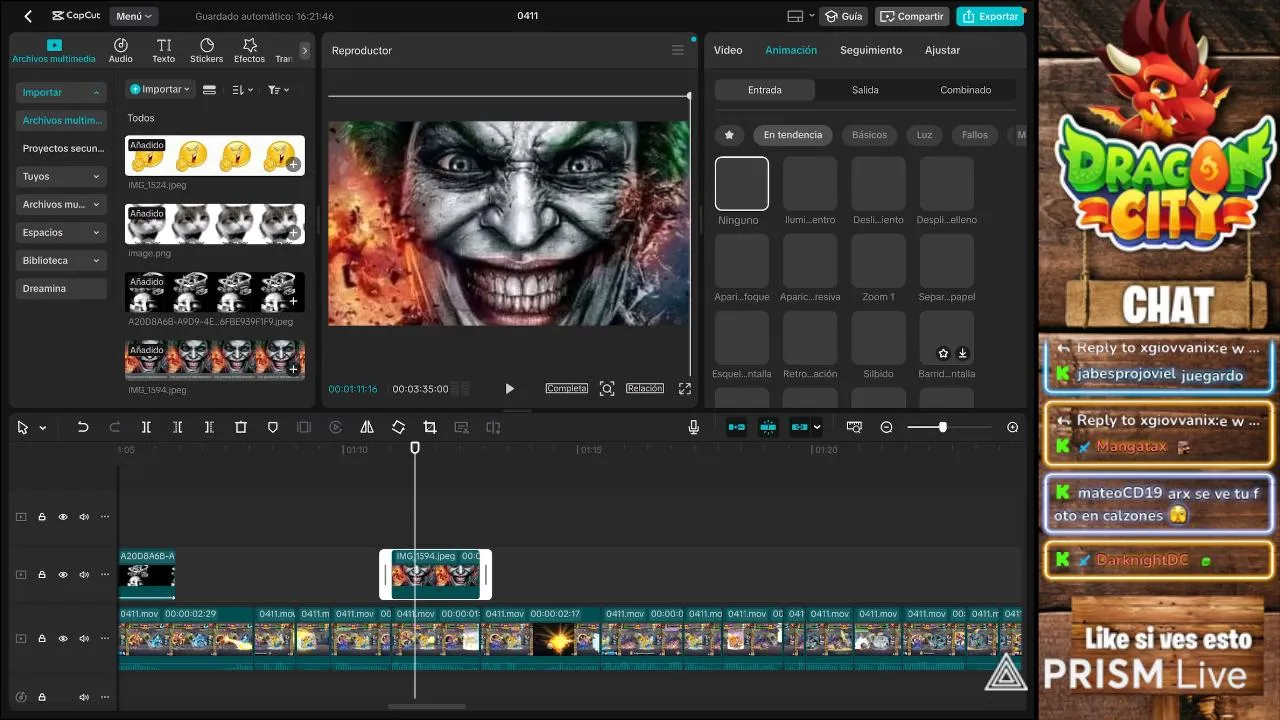1280x720 pixels.
Task: Expand the Importar button dropdown in media panel
Action: pyautogui.click(x=160, y=89)
